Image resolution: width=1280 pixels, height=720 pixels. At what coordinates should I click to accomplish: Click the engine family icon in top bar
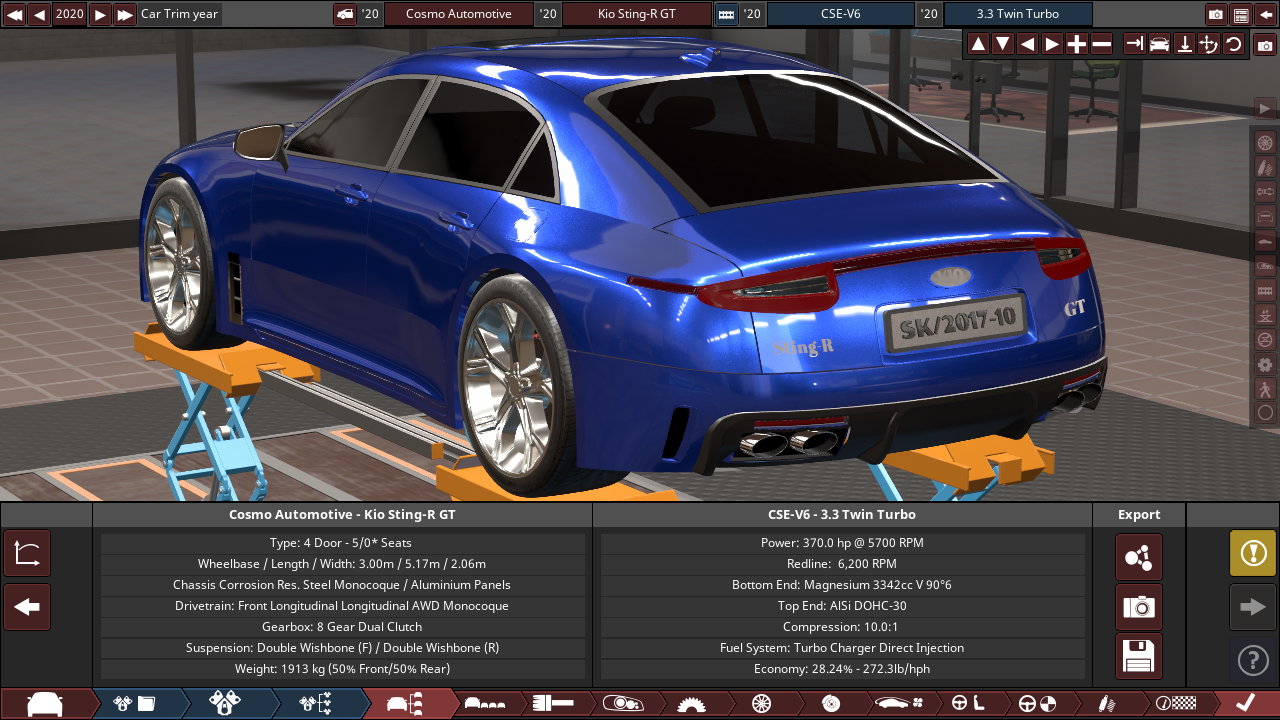726,14
